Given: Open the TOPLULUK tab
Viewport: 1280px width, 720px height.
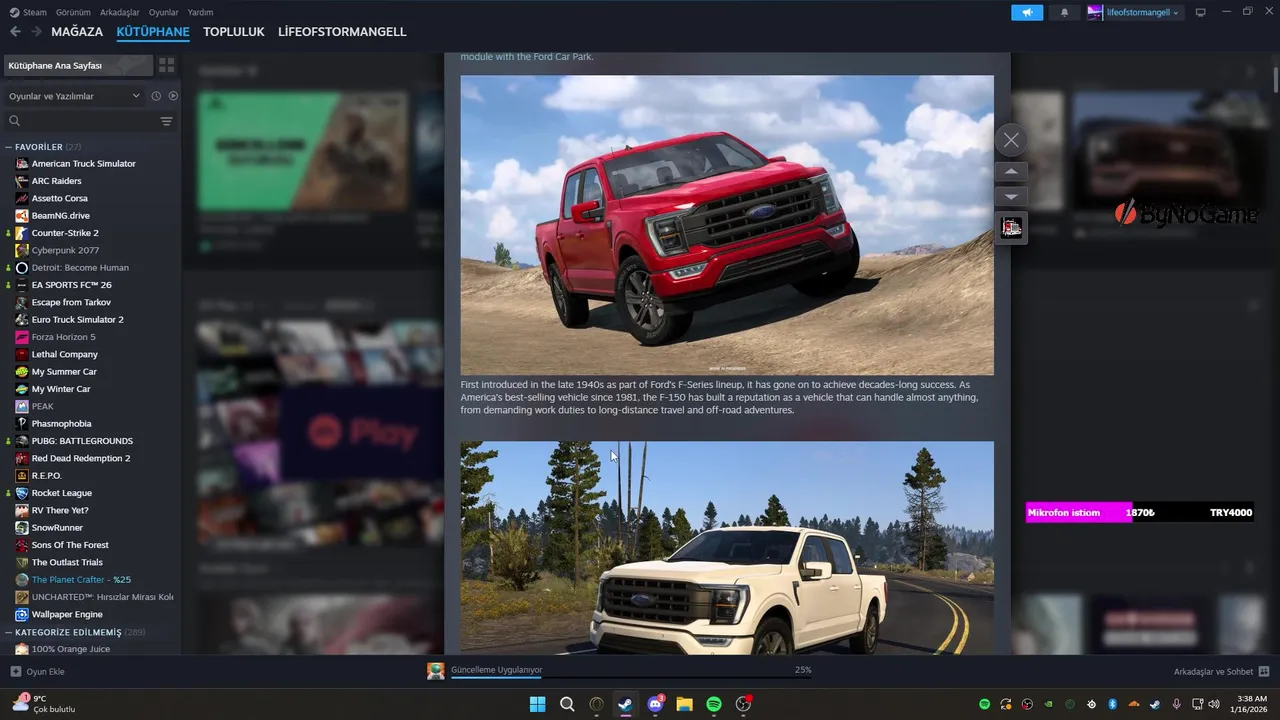Looking at the screenshot, I should pos(233,32).
